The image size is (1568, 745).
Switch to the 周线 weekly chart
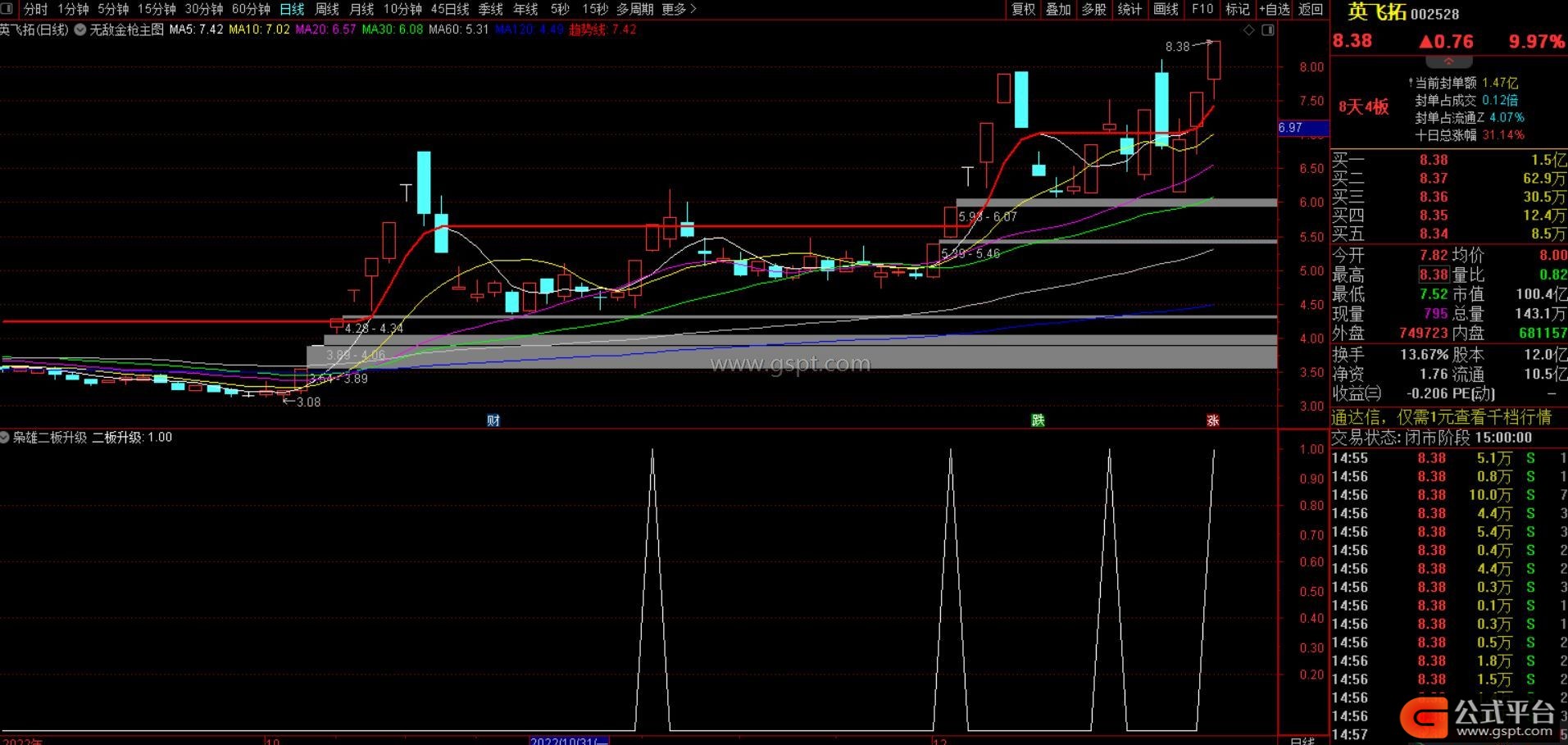[327, 9]
